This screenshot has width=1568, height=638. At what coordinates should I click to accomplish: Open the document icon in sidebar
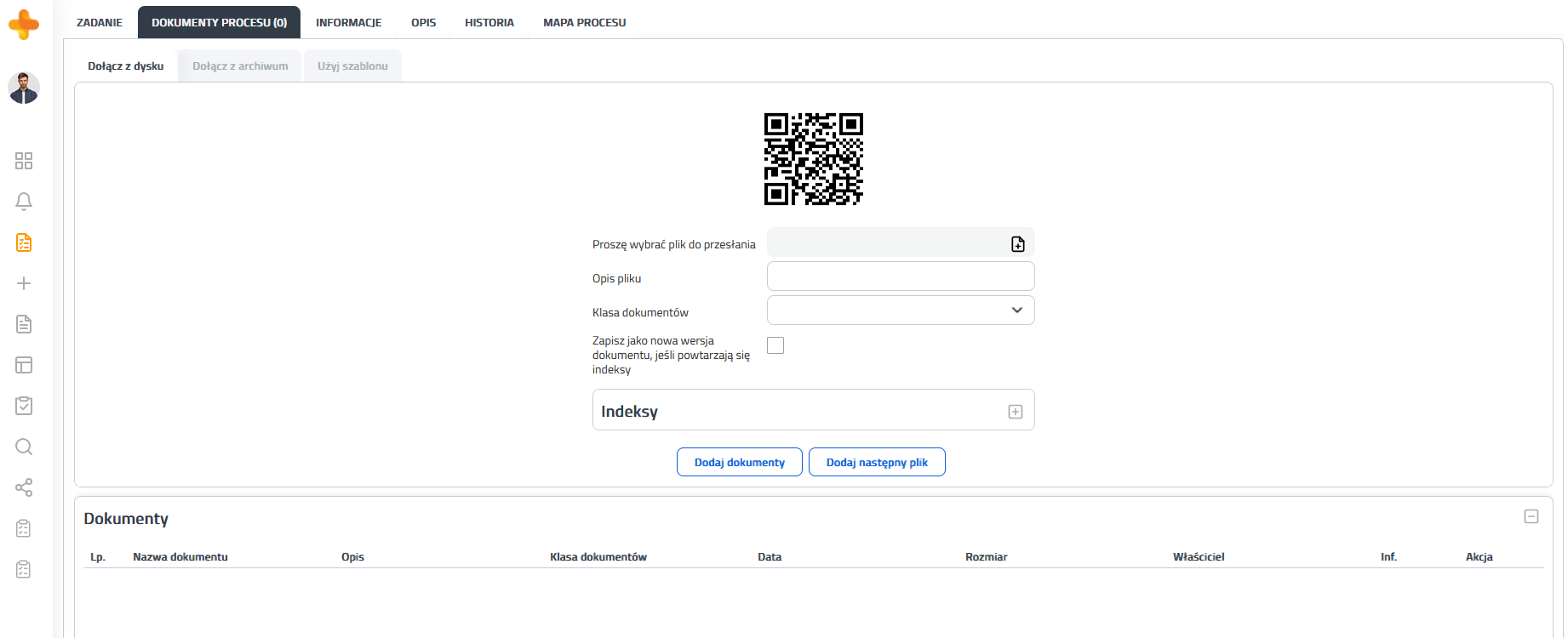pos(24,324)
